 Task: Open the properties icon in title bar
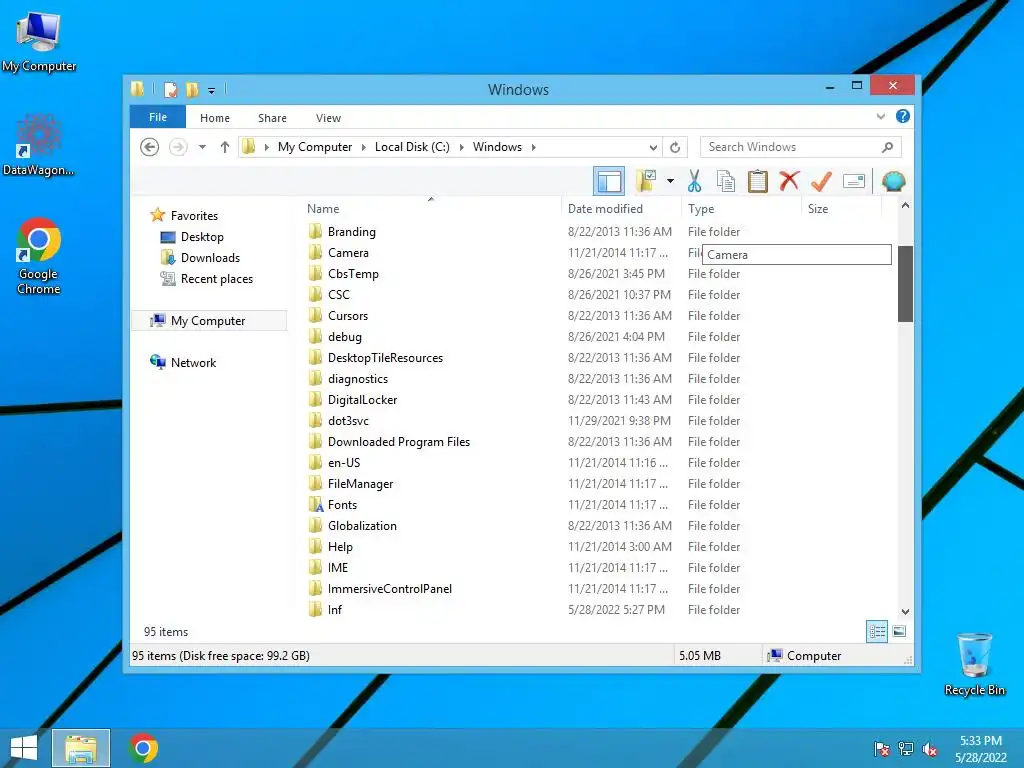[170, 89]
